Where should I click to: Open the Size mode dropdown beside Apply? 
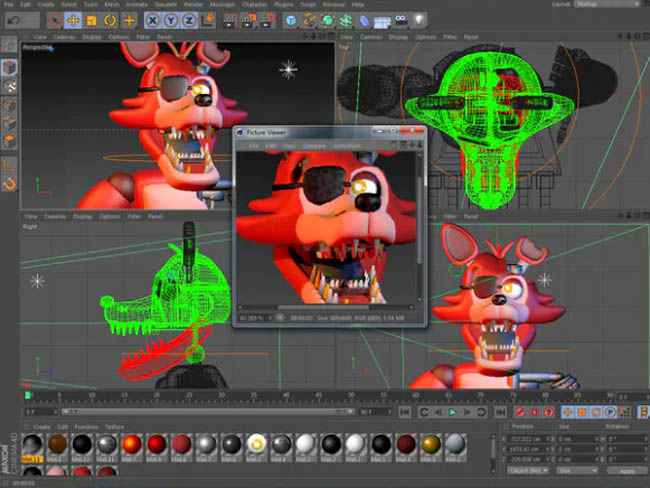[x=577, y=471]
